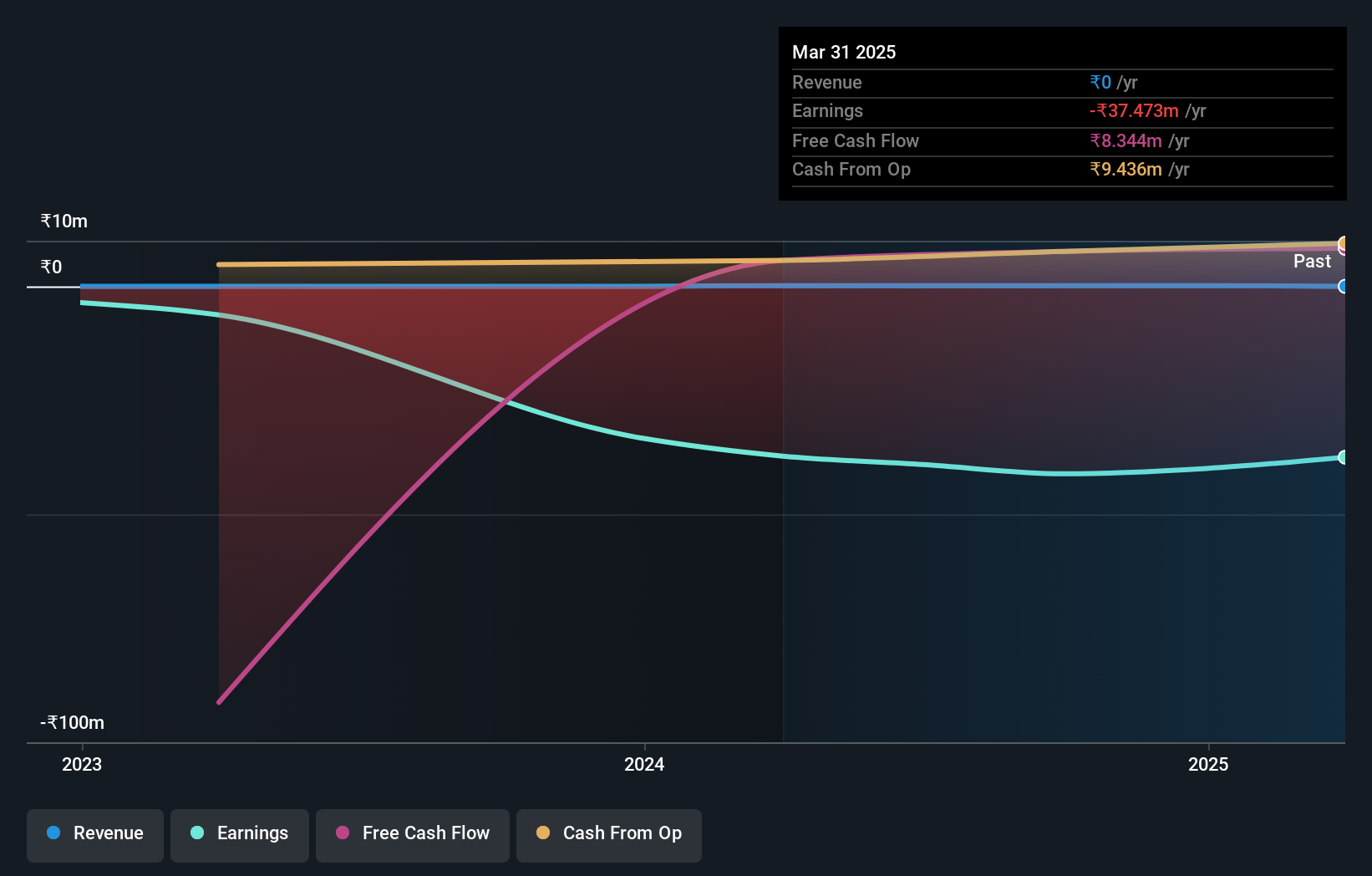Click the ₹8.344m free cash flow value
The image size is (1372, 876).
point(1126,141)
